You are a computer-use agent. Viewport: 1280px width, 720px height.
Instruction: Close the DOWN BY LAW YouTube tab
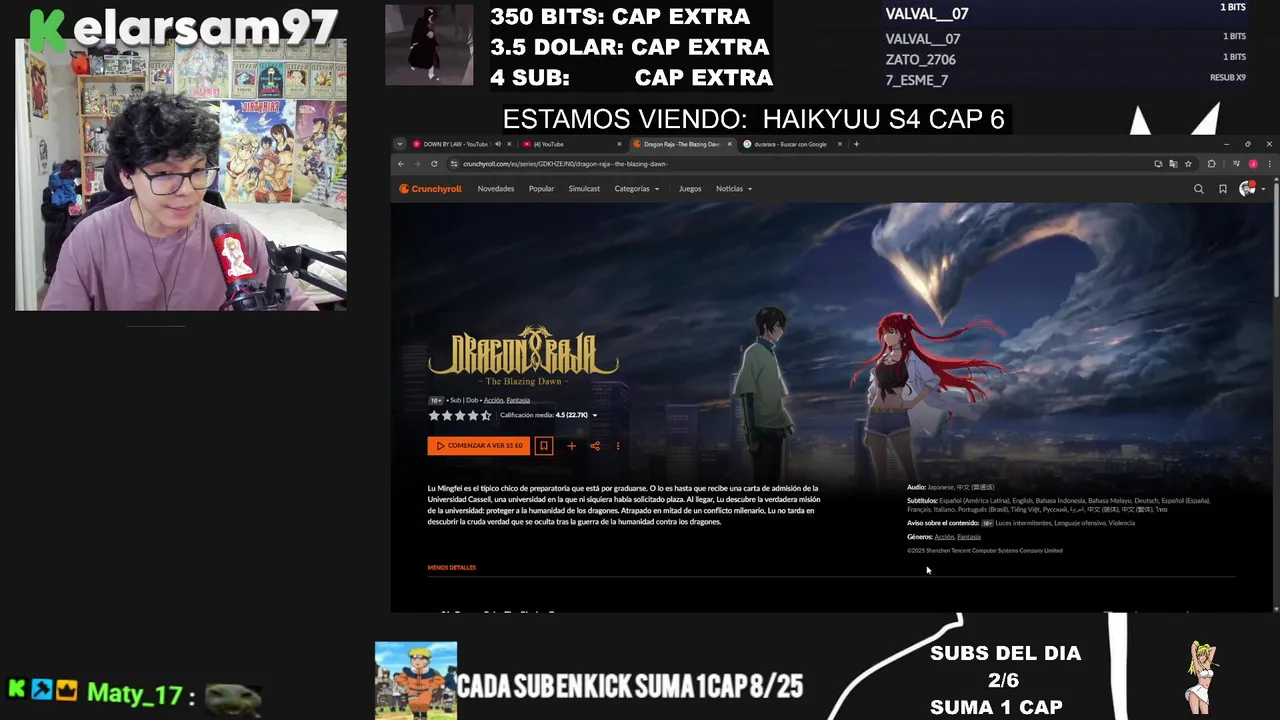(509, 144)
